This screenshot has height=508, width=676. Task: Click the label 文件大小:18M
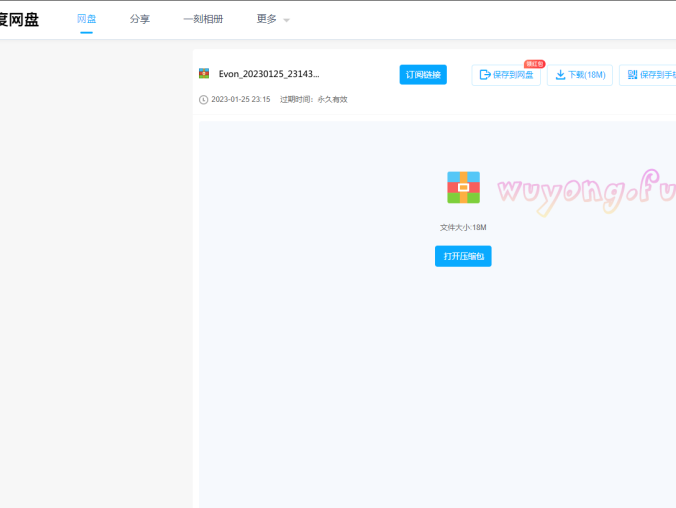[463, 227]
